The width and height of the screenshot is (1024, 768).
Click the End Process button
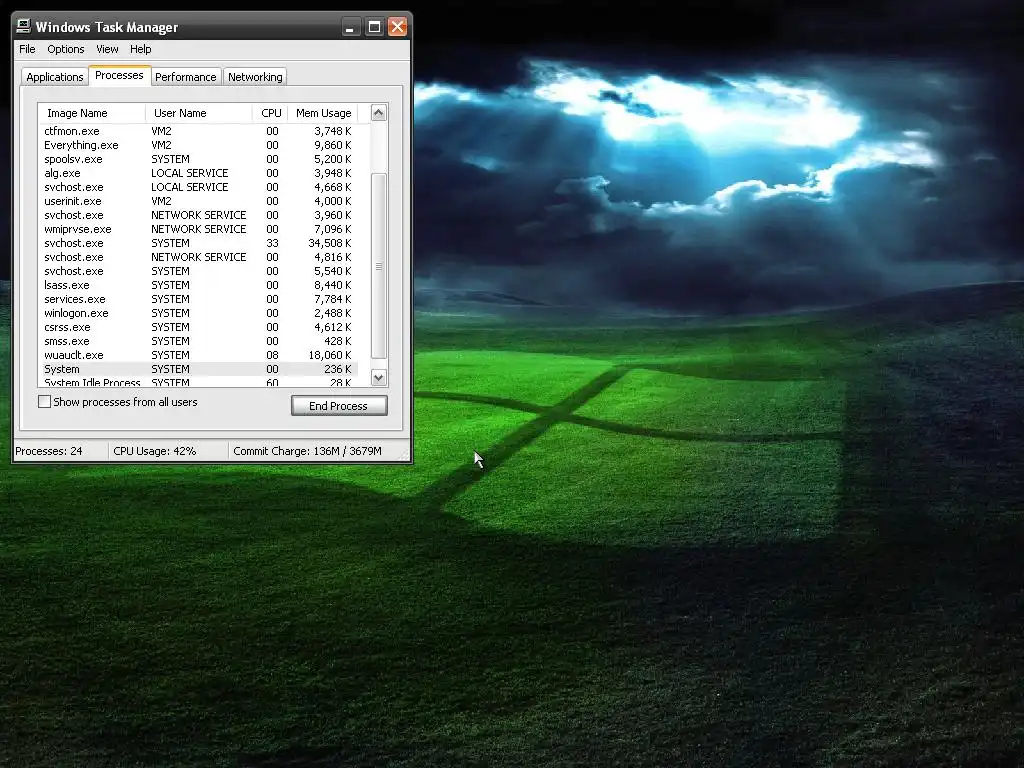pyautogui.click(x=339, y=406)
